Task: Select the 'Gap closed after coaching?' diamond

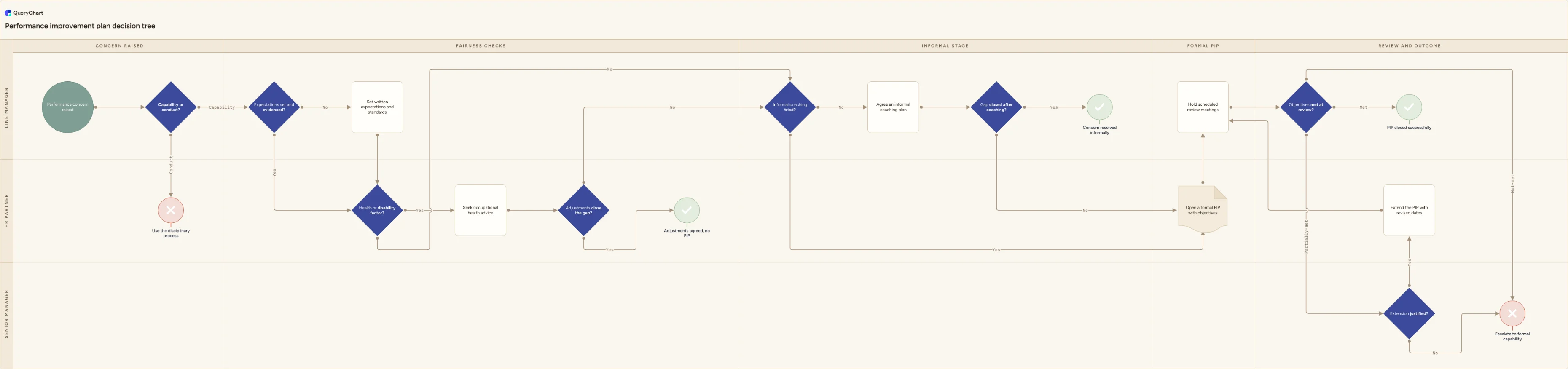Action: pos(996,107)
